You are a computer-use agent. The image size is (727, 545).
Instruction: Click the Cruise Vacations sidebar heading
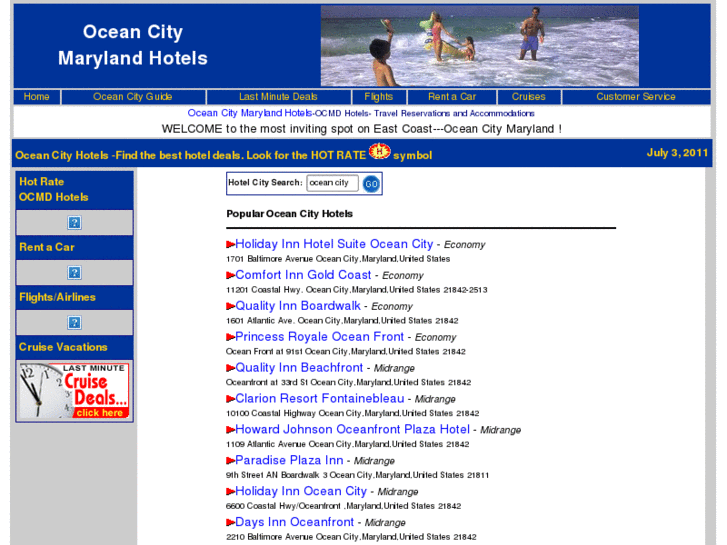(63, 347)
